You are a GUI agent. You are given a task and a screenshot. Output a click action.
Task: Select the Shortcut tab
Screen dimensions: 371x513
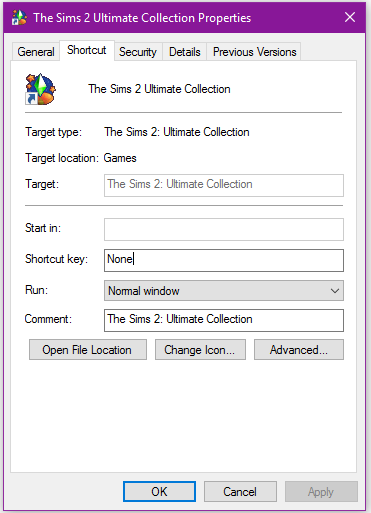point(87,50)
